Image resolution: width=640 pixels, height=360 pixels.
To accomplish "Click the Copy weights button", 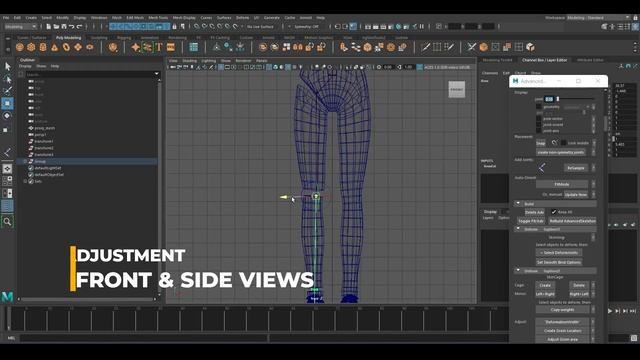I will click(x=562, y=310).
